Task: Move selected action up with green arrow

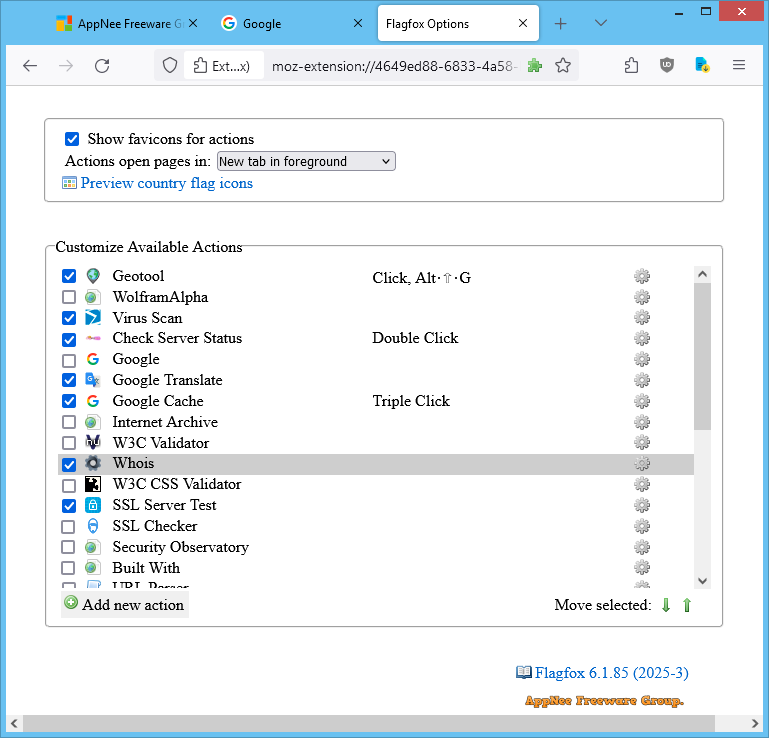Action: click(687, 605)
